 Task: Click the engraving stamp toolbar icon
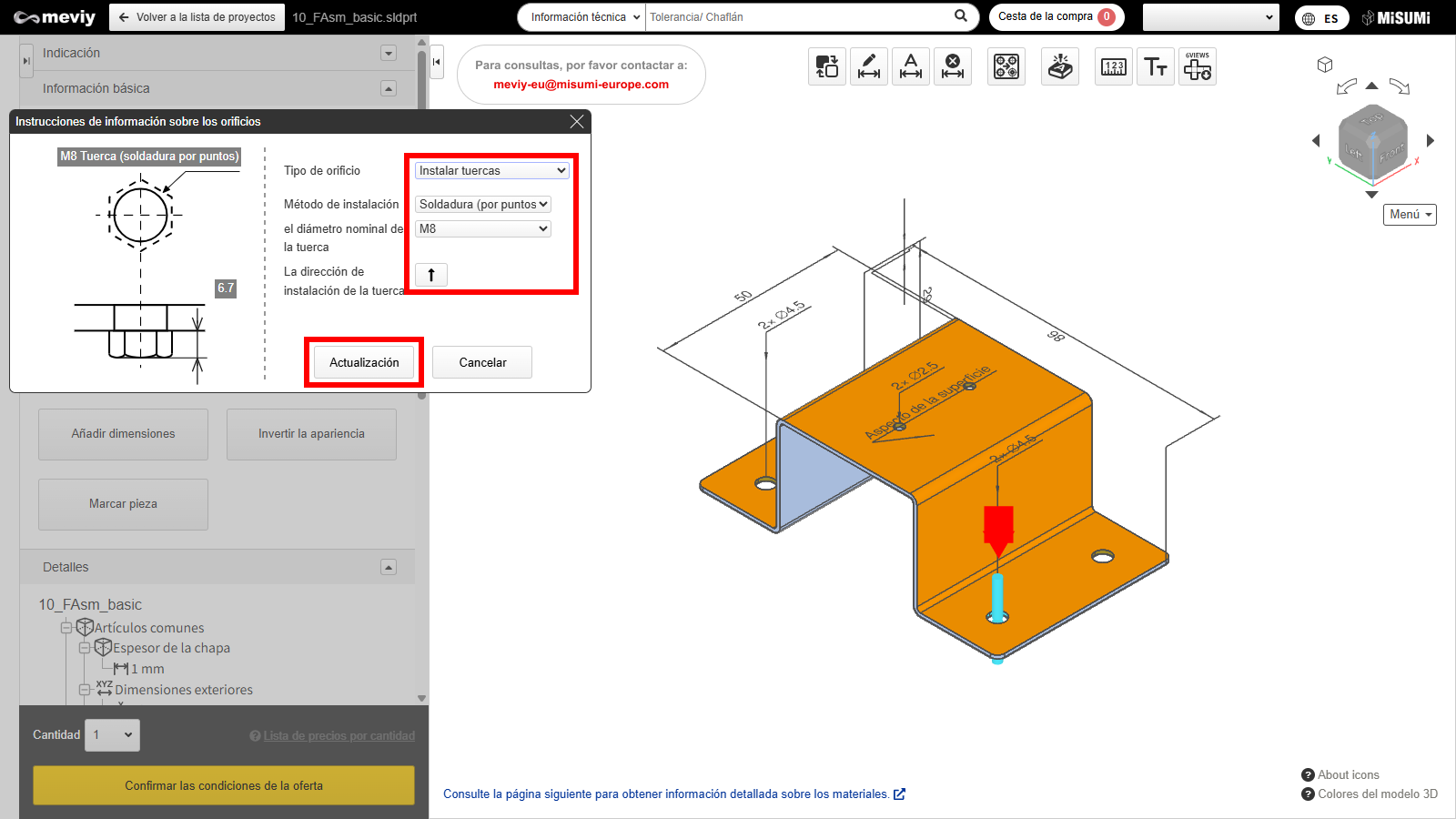[1060, 66]
